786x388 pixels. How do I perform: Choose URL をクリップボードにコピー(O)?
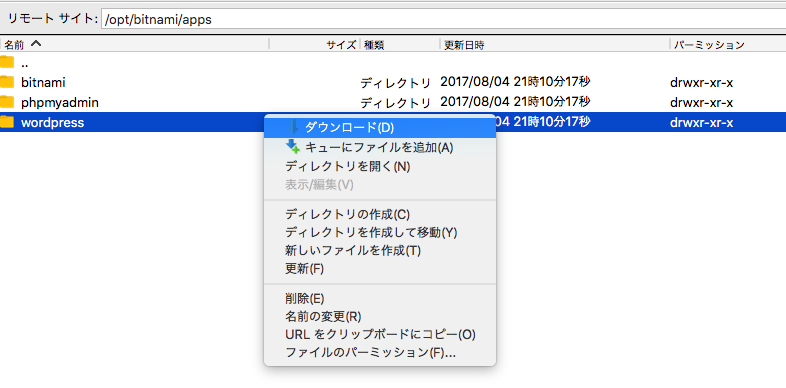(x=379, y=334)
